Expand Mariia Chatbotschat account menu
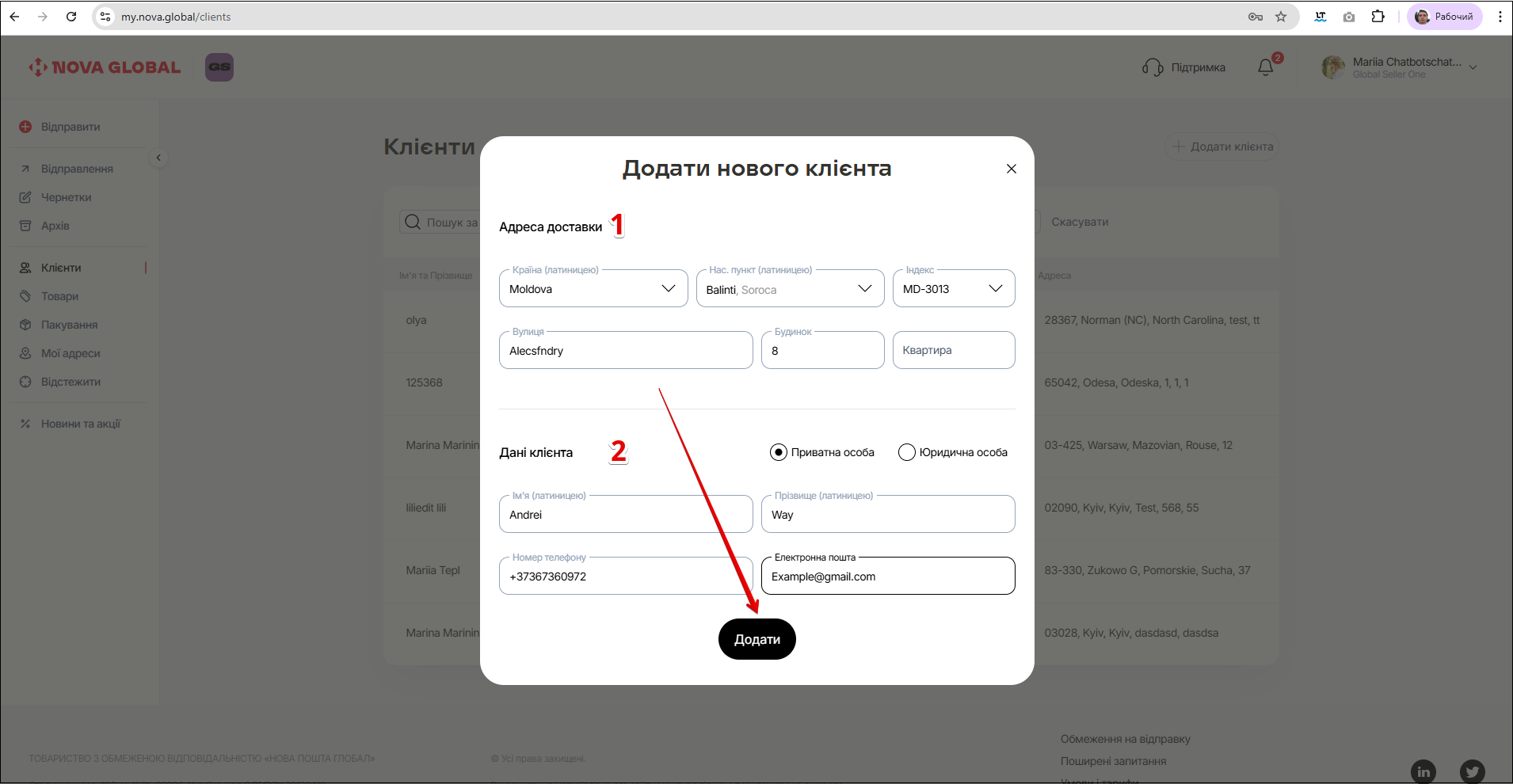This screenshot has width=1513, height=784. 1473,67
